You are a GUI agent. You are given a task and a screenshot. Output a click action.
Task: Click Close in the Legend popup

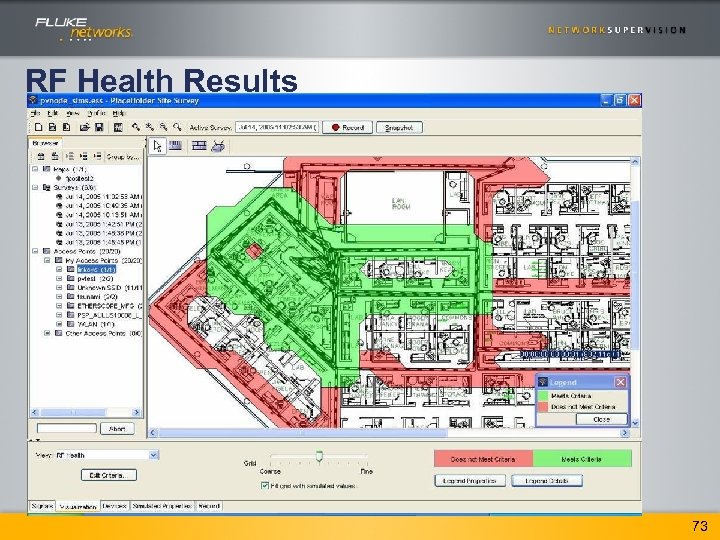(x=601, y=419)
